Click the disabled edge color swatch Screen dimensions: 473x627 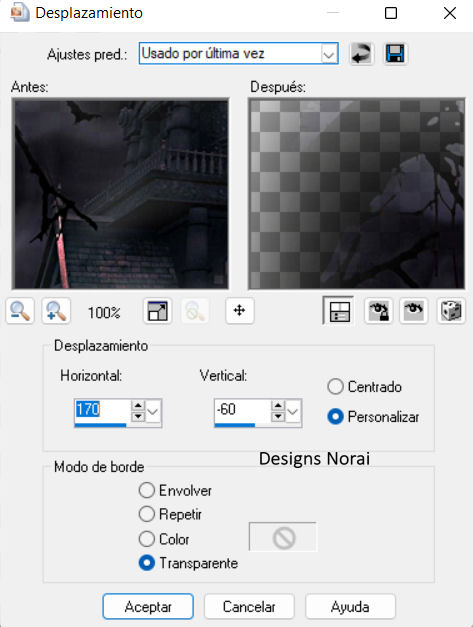283,537
